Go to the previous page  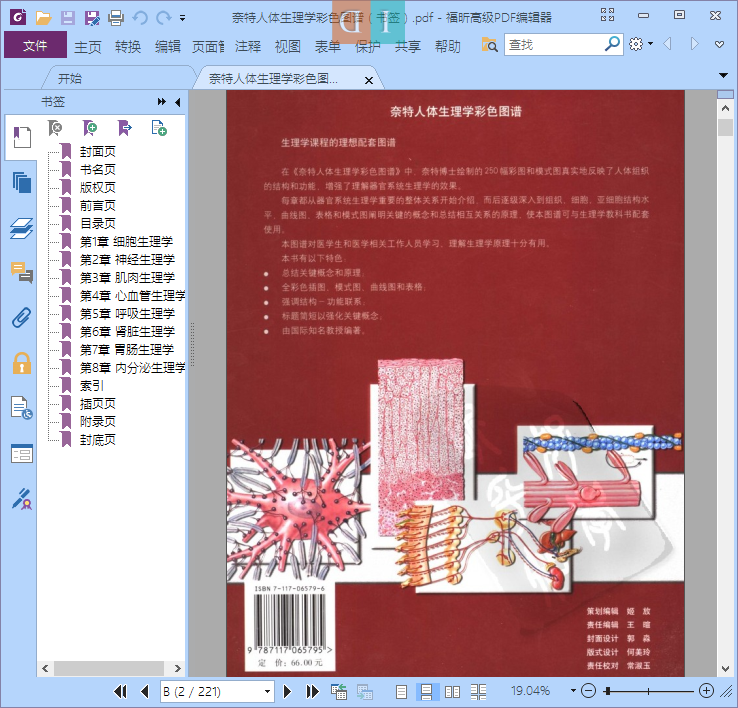[144, 692]
